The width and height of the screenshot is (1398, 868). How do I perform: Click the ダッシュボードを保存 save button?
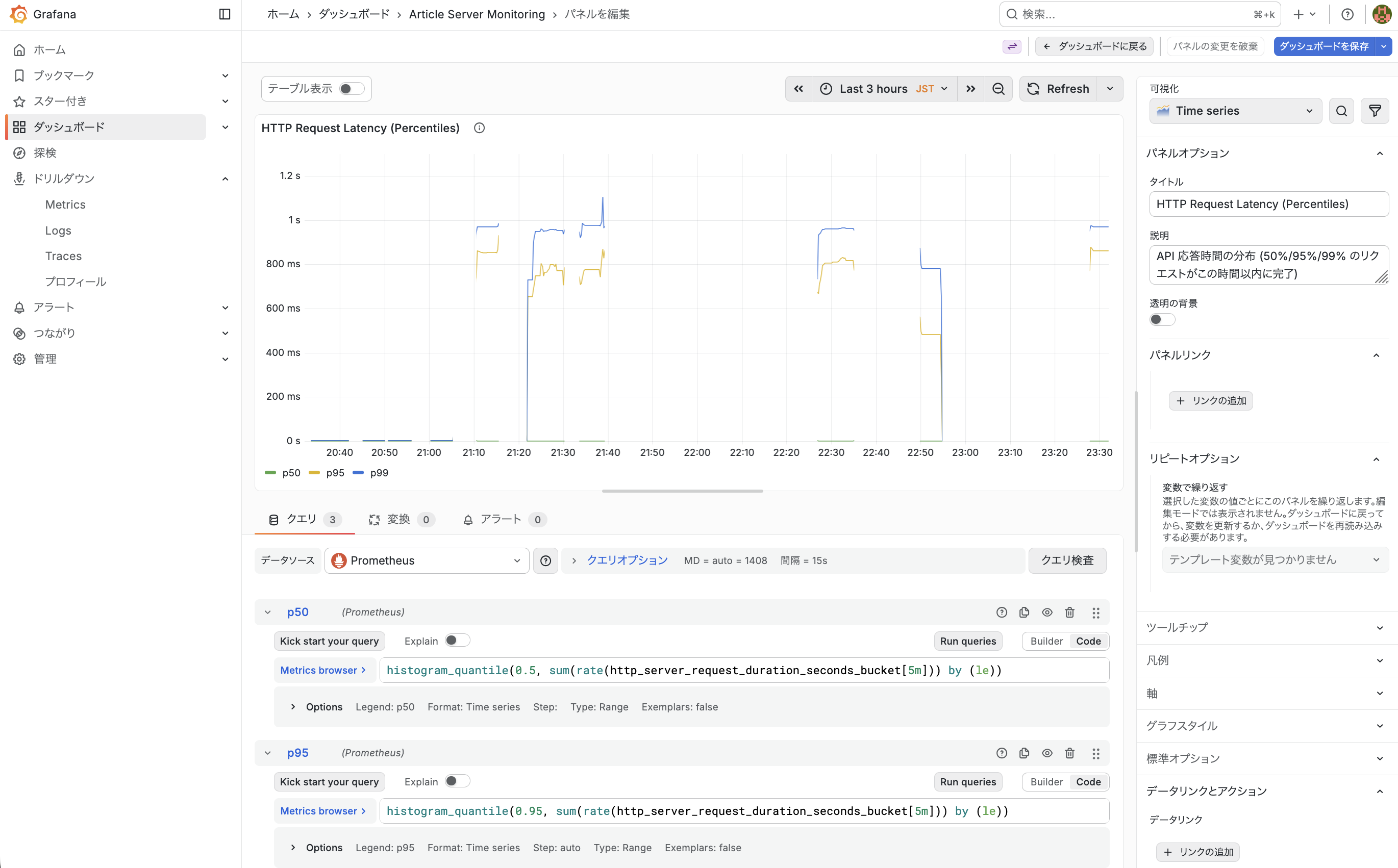(x=1324, y=46)
